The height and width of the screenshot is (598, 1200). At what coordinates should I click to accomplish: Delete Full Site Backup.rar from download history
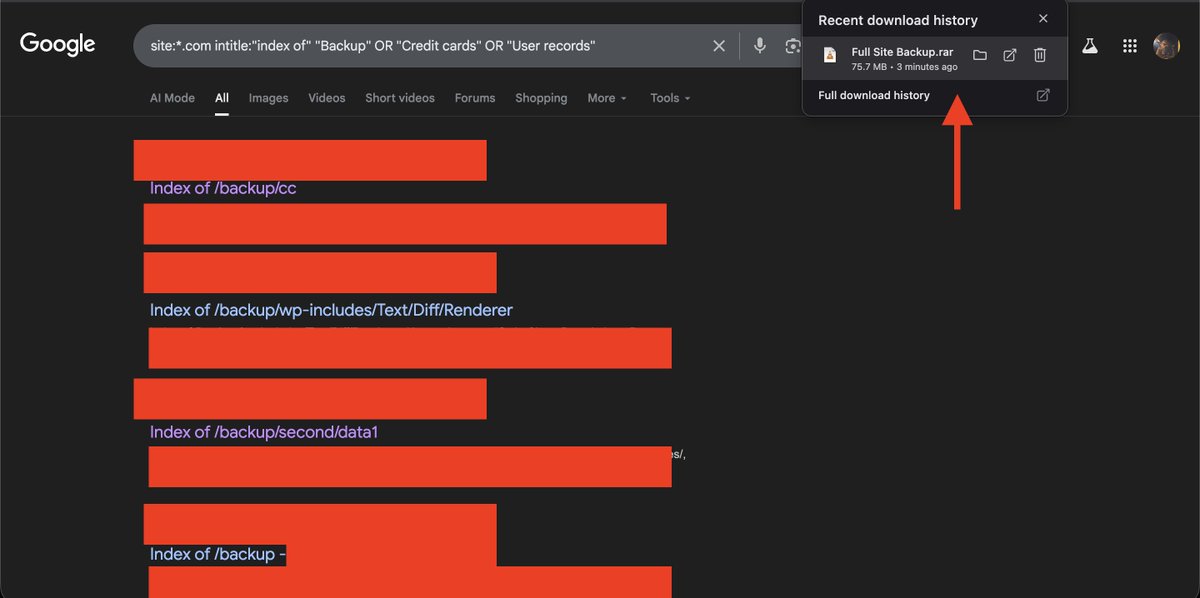(1040, 55)
